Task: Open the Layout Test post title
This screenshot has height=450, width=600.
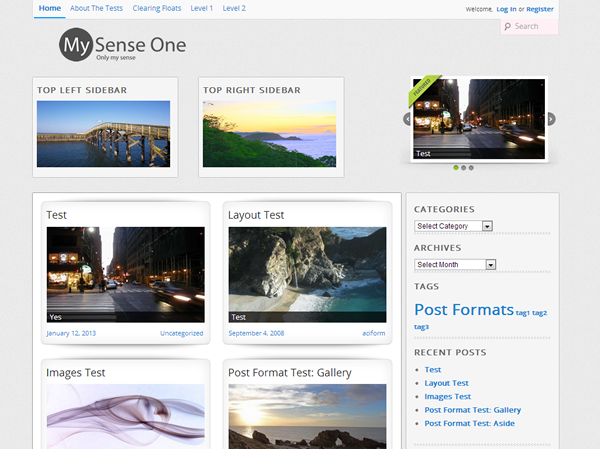Action: (x=256, y=215)
